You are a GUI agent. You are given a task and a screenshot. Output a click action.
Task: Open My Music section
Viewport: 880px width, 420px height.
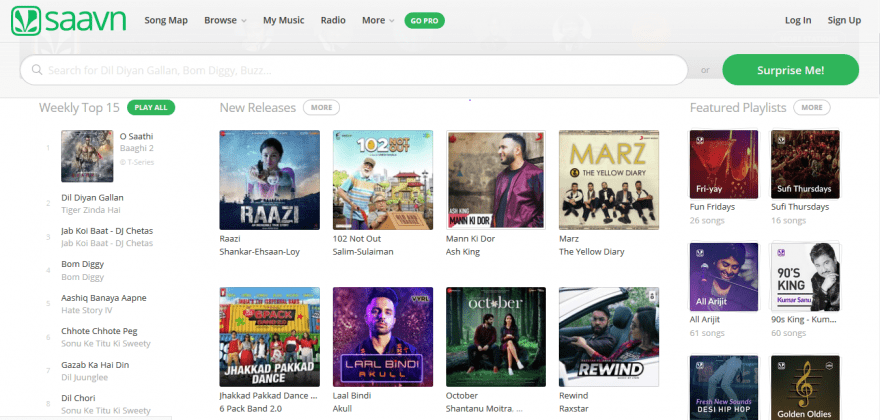283,20
